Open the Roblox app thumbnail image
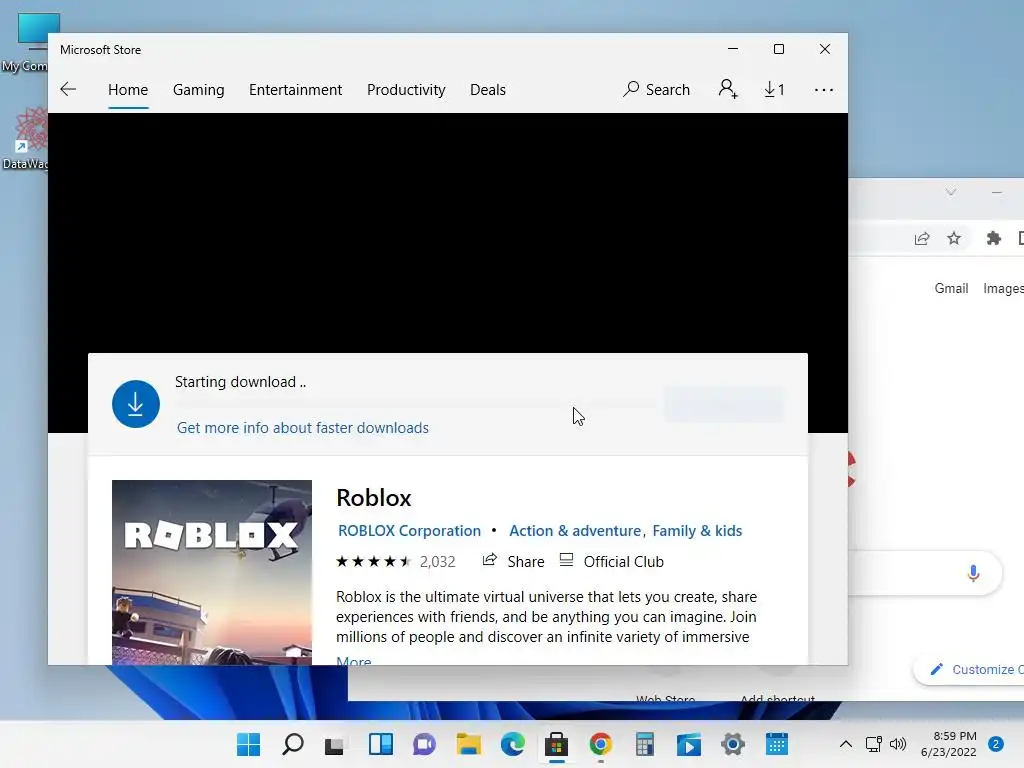This screenshot has height=768, width=1024. (212, 573)
